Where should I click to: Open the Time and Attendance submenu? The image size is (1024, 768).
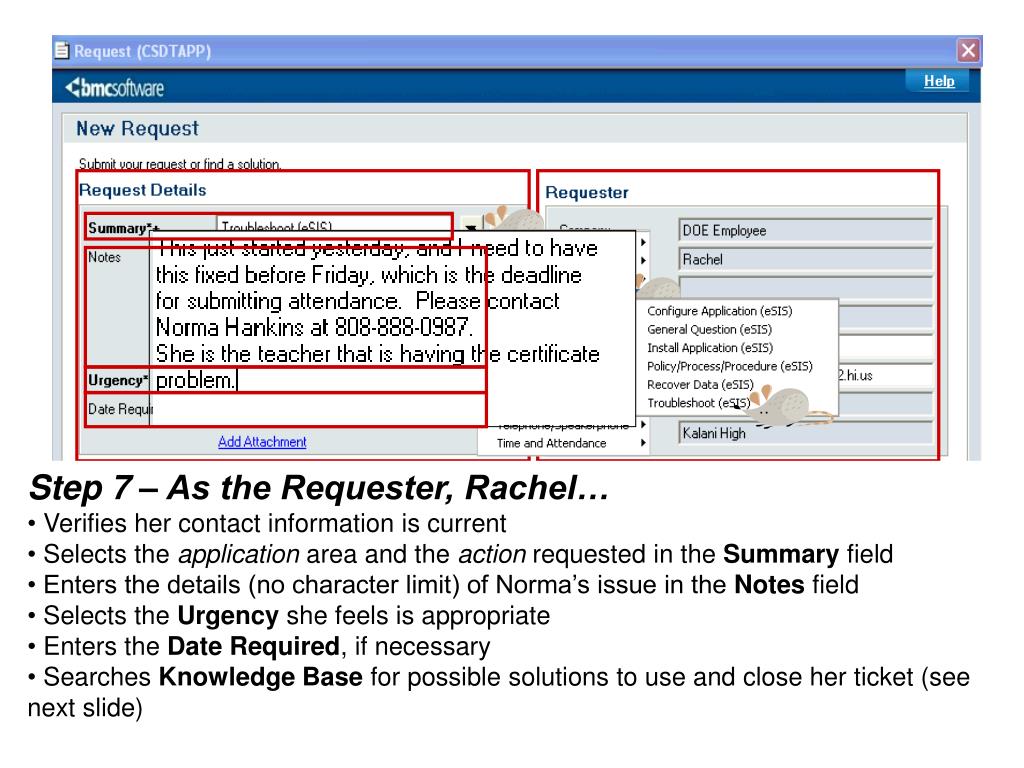[x=564, y=443]
